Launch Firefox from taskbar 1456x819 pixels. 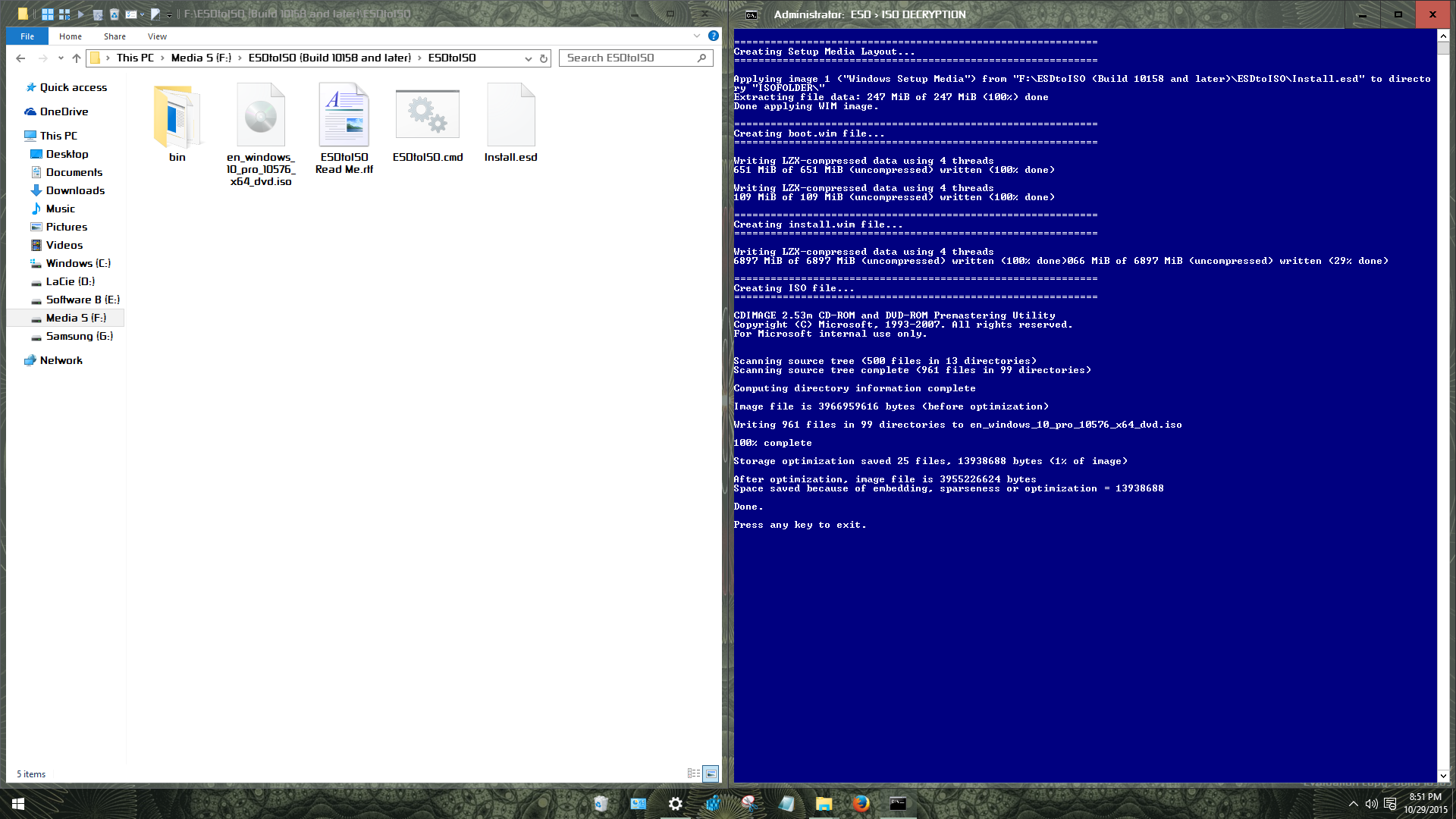coord(861,804)
